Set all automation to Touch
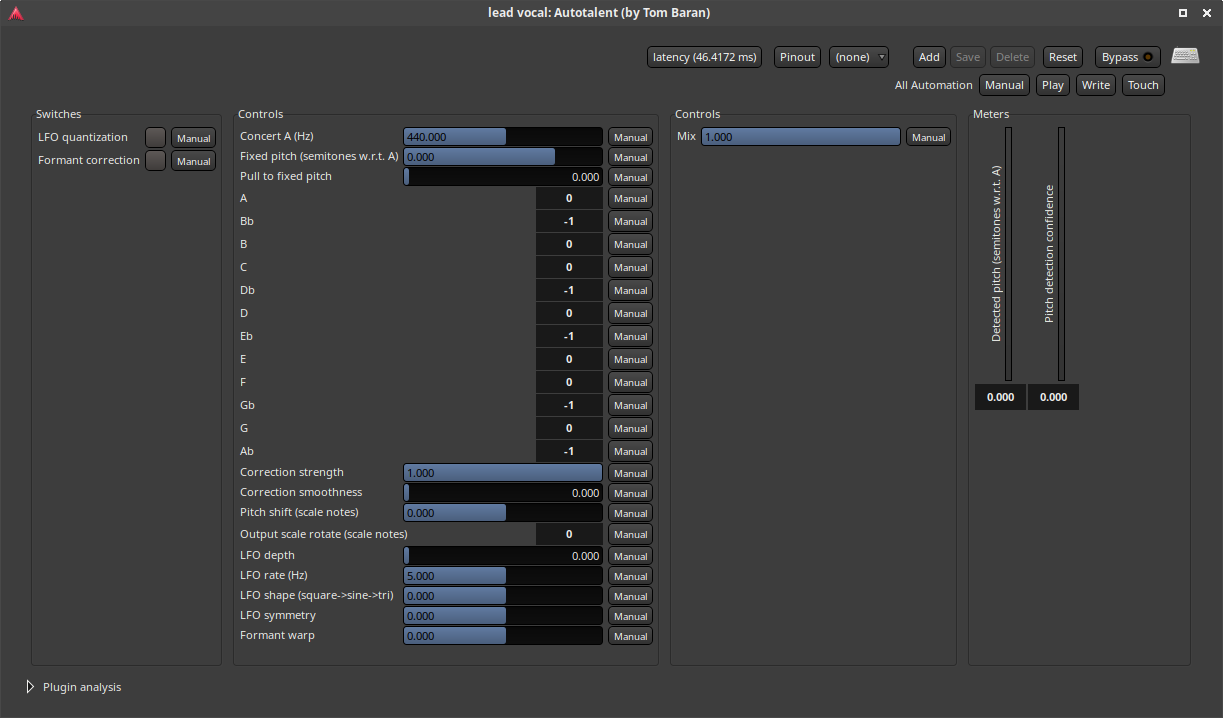 click(1143, 85)
